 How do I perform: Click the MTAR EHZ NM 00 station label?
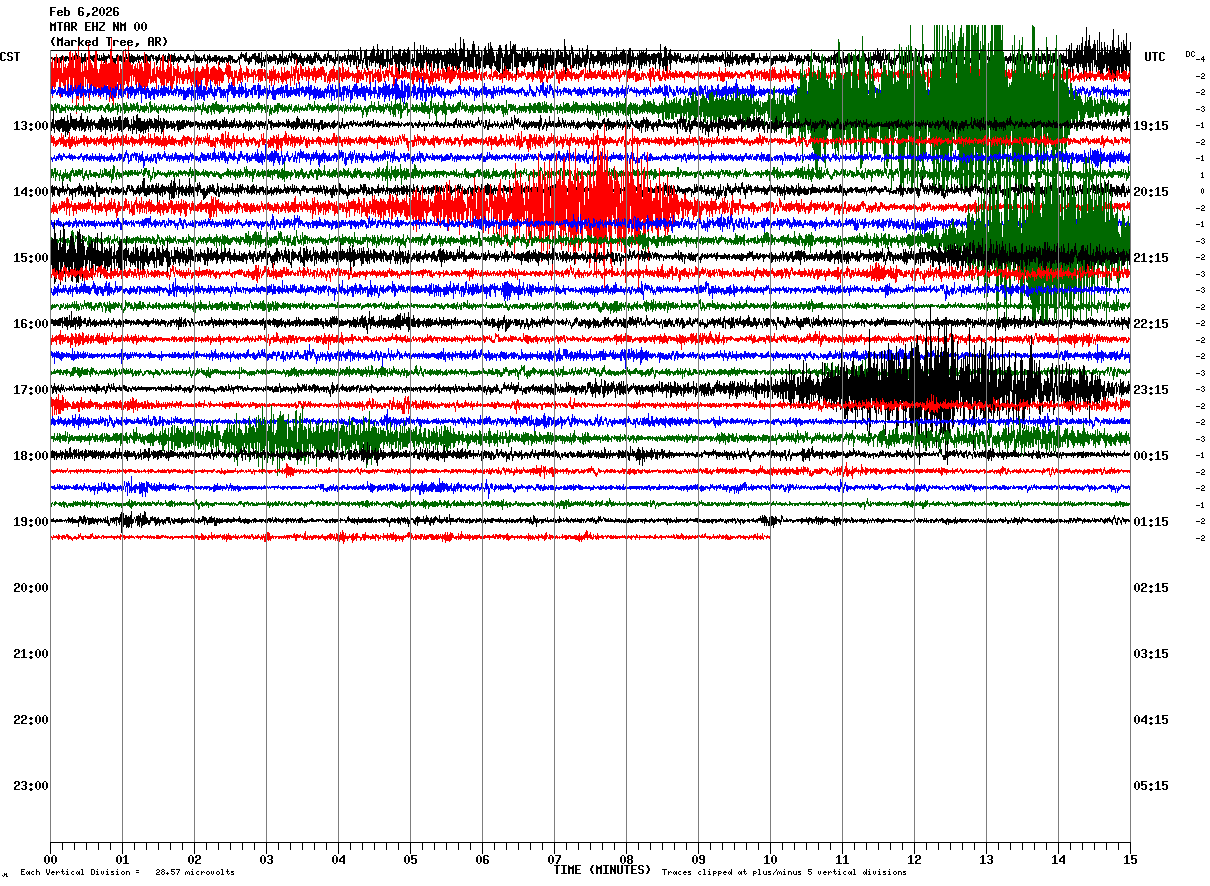click(98, 27)
